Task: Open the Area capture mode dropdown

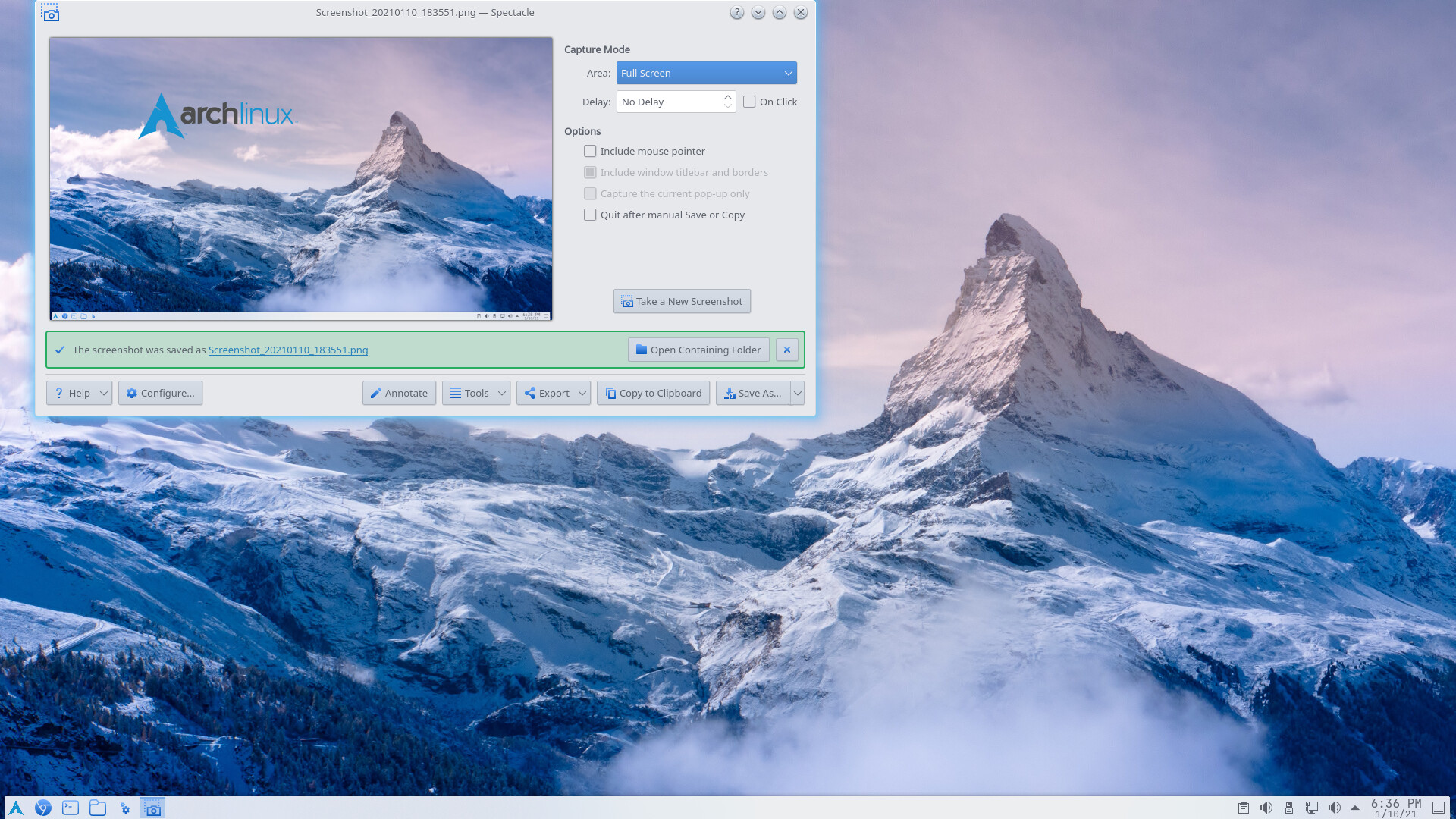Action: (706, 73)
